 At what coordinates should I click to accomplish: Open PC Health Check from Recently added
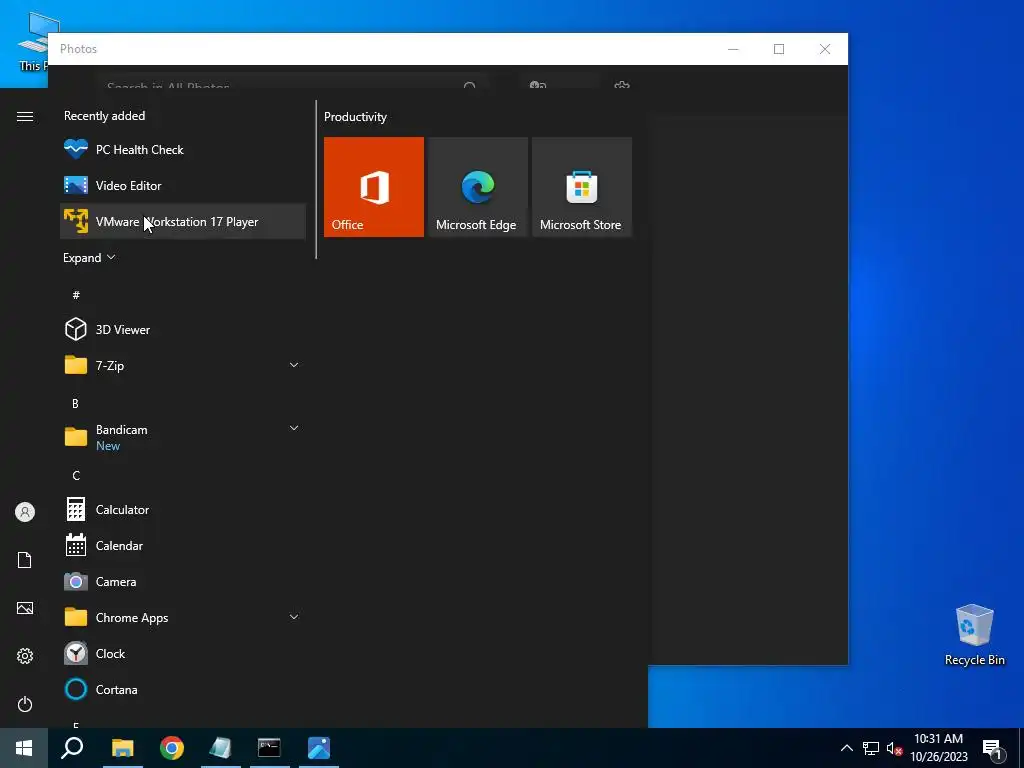point(183,150)
